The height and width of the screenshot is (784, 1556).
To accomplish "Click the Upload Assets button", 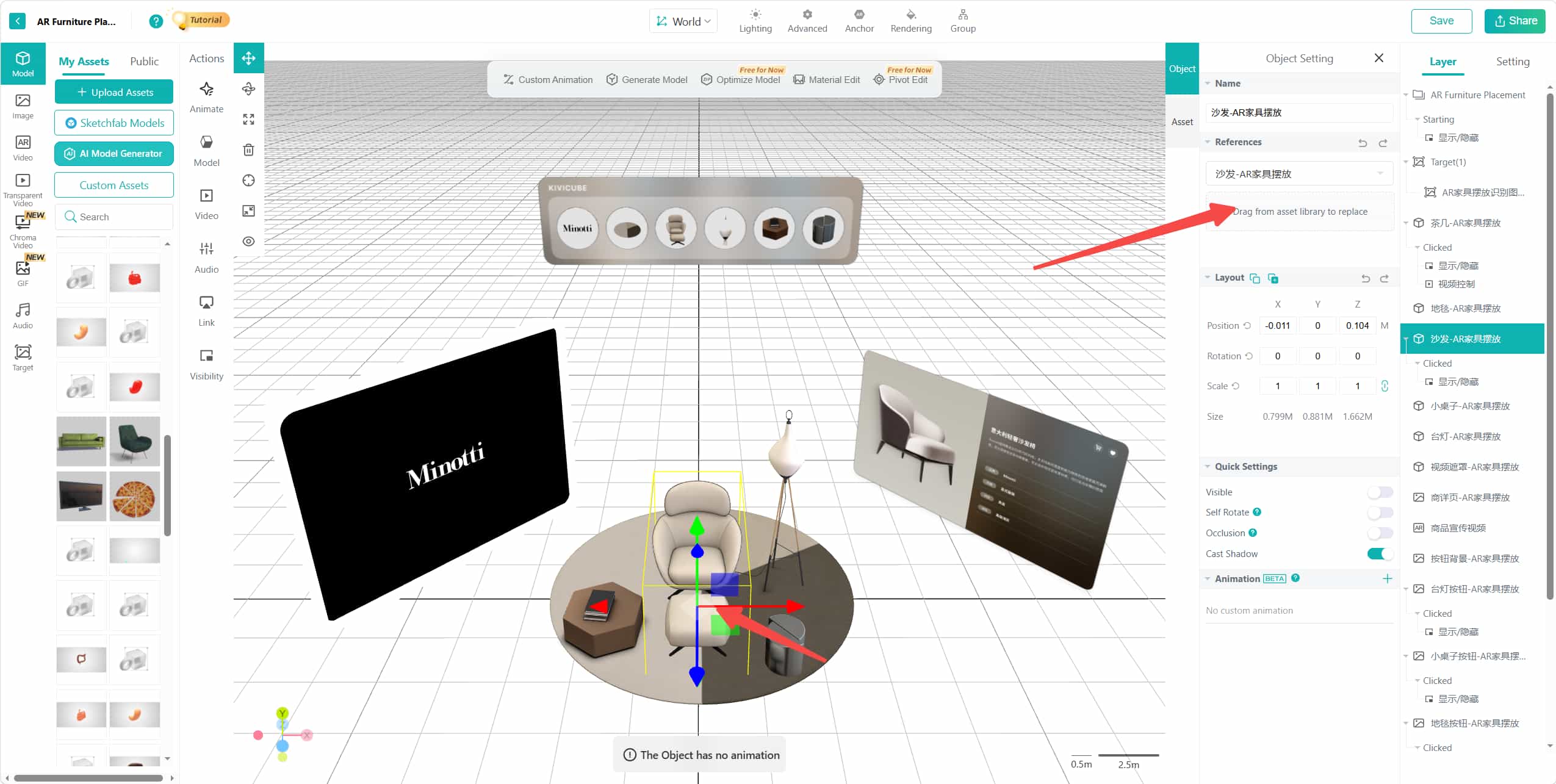I will pyautogui.click(x=114, y=92).
